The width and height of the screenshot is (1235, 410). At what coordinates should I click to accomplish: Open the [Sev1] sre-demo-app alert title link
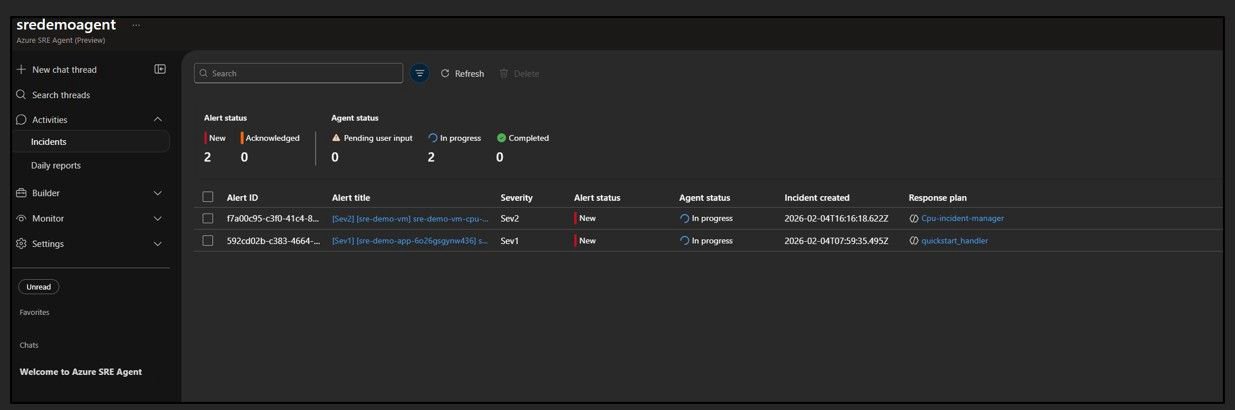pyautogui.click(x=410, y=241)
